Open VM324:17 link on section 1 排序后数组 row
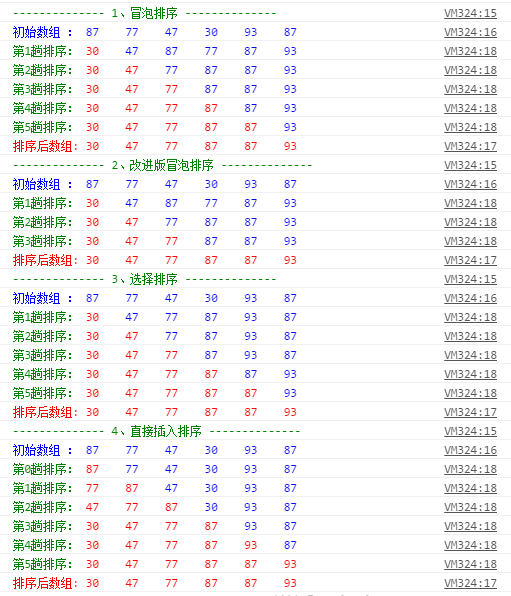Screen dimensions: 511x596 point(470,146)
